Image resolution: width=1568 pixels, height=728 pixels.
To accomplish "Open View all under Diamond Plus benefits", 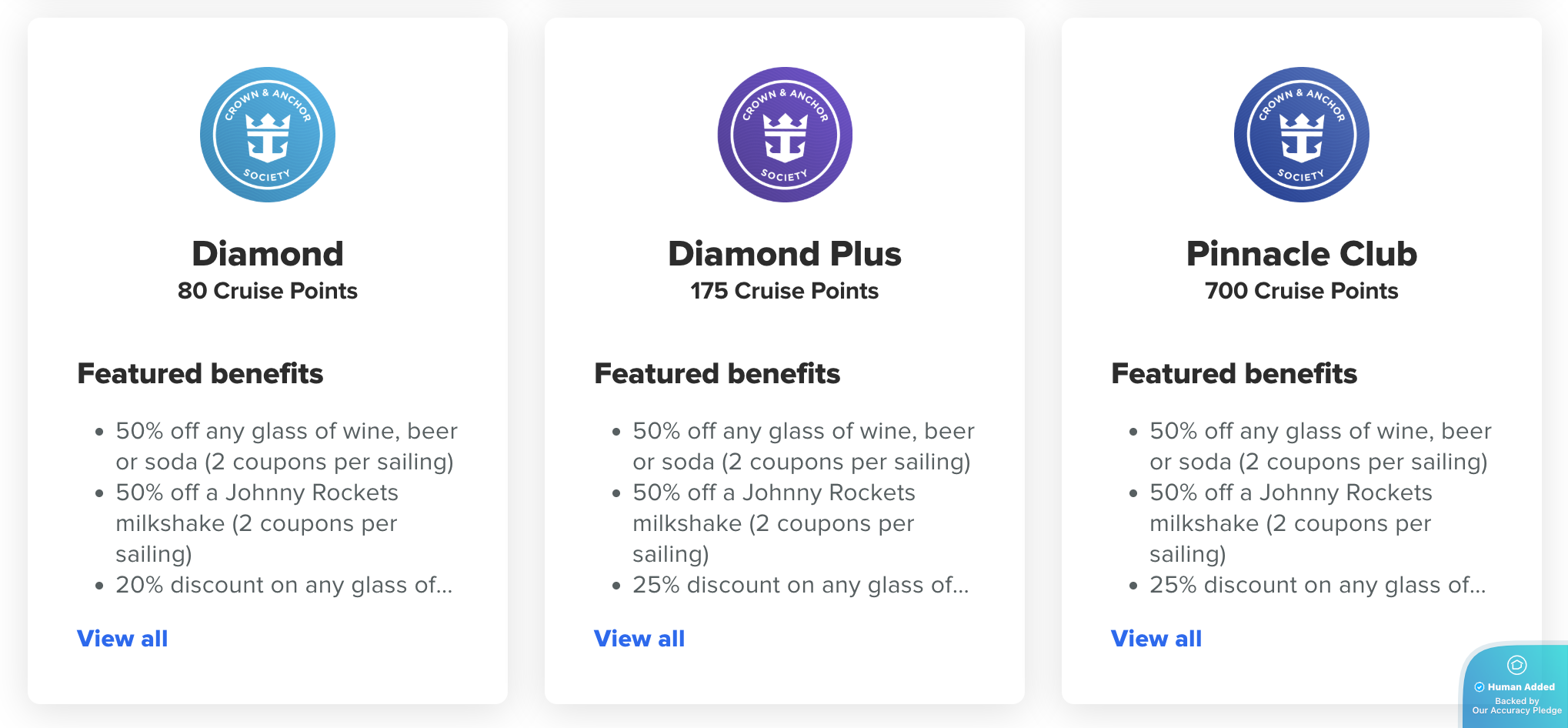I will pyautogui.click(x=639, y=639).
